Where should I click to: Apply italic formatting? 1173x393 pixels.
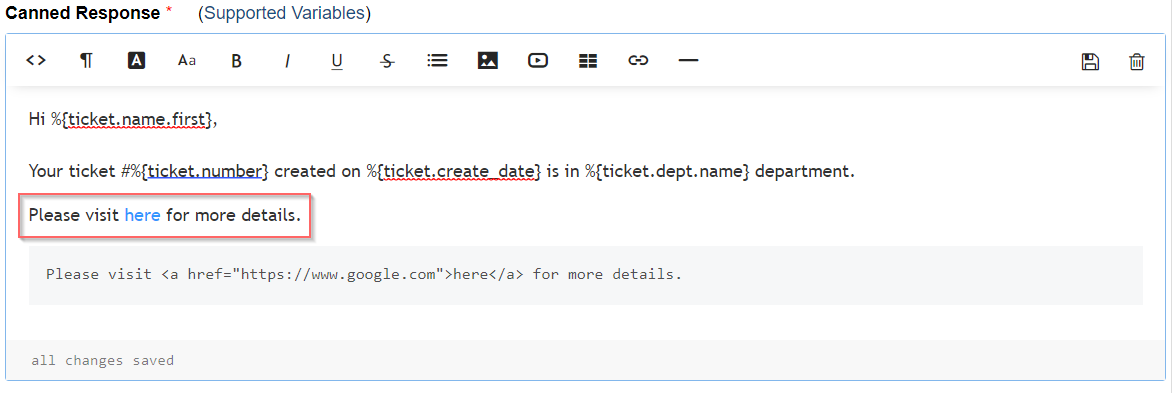pos(287,61)
